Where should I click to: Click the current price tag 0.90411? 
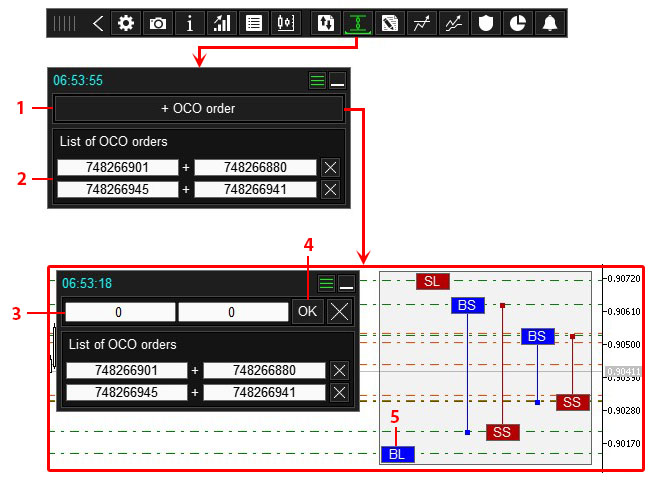[x=623, y=372]
